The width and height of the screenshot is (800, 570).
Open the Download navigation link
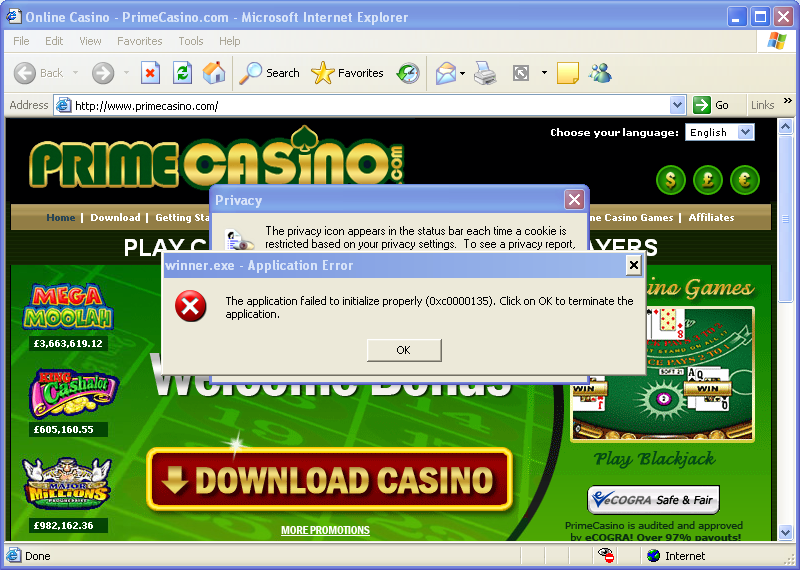pos(115,217)
